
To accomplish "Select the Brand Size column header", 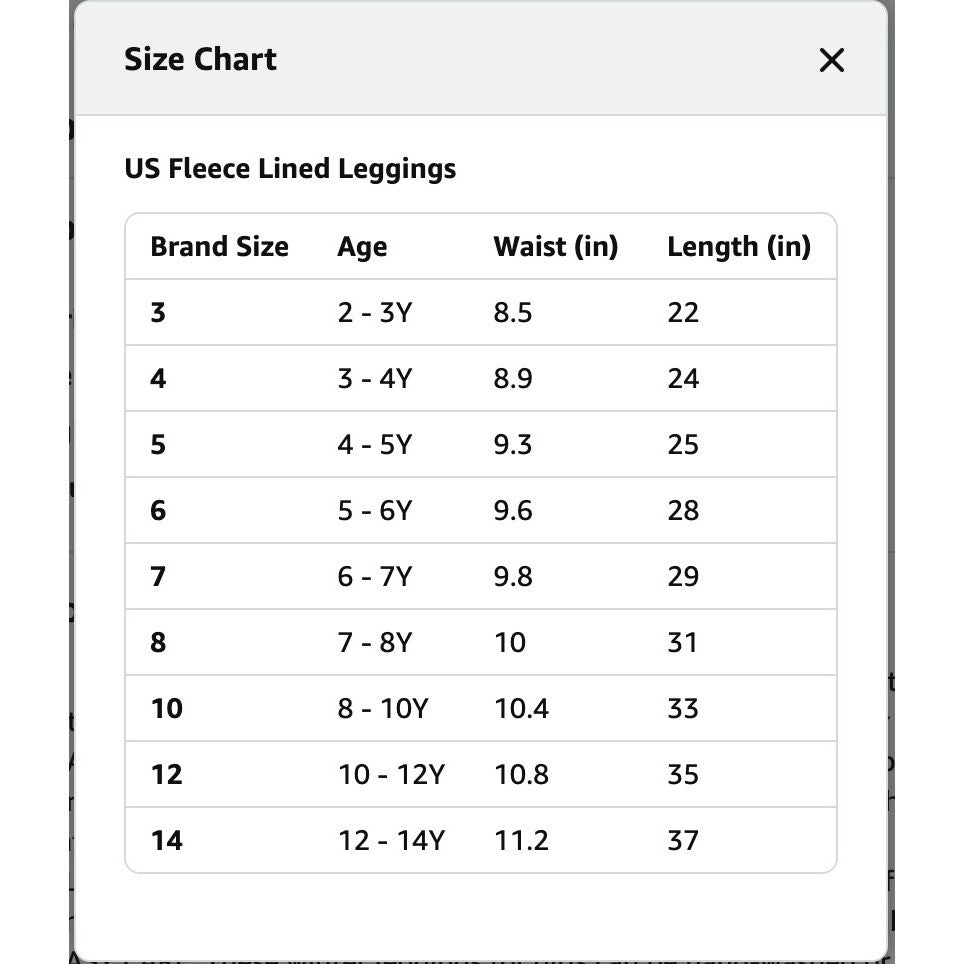I will [219, 247].
